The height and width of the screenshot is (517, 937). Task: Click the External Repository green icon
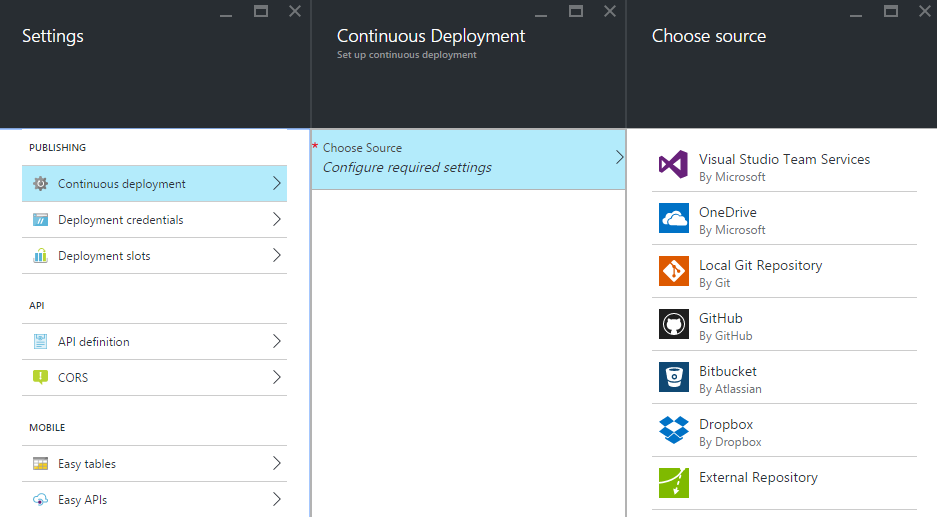tap(673, 483)
